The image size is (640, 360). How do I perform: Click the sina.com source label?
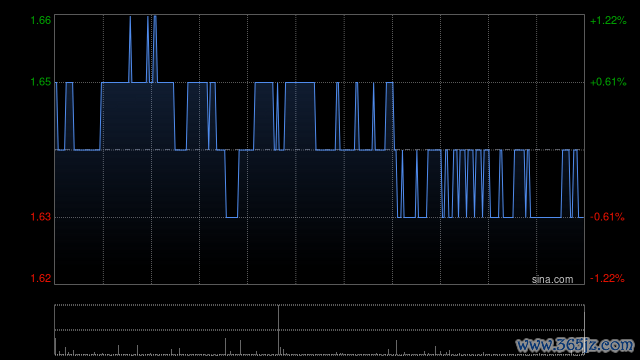click(552, 280)
